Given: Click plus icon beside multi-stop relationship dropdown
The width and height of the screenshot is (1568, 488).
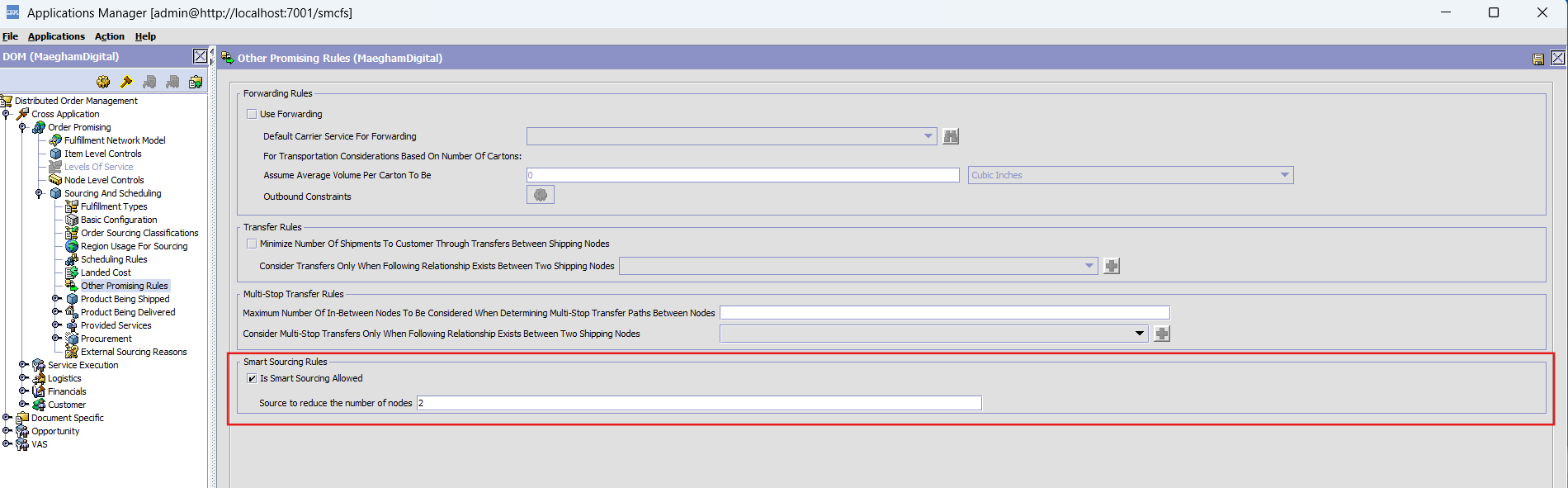Looking at the screenshot, I should click(x=1162, y=334).
